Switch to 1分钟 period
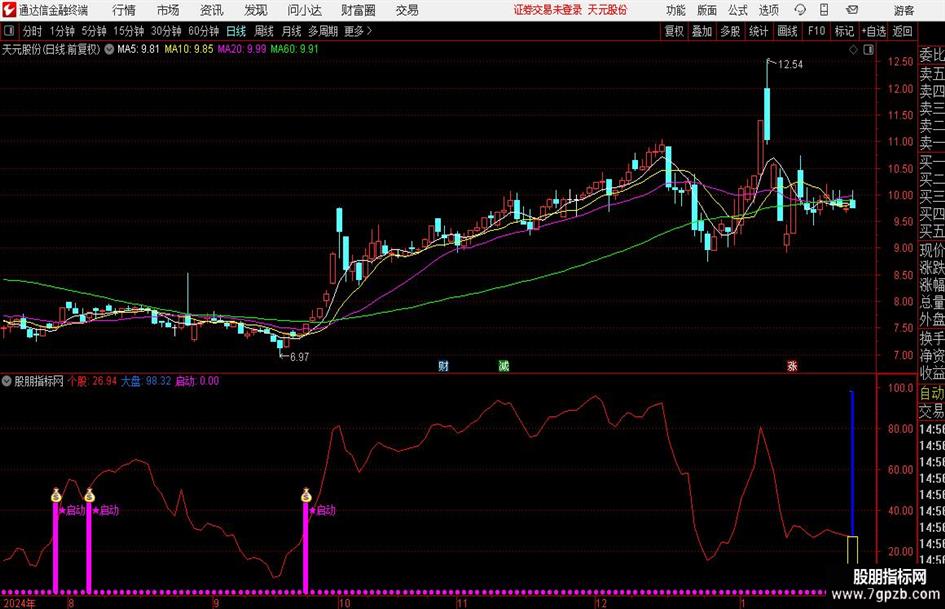The image size is (945, 609). point(61,31)
